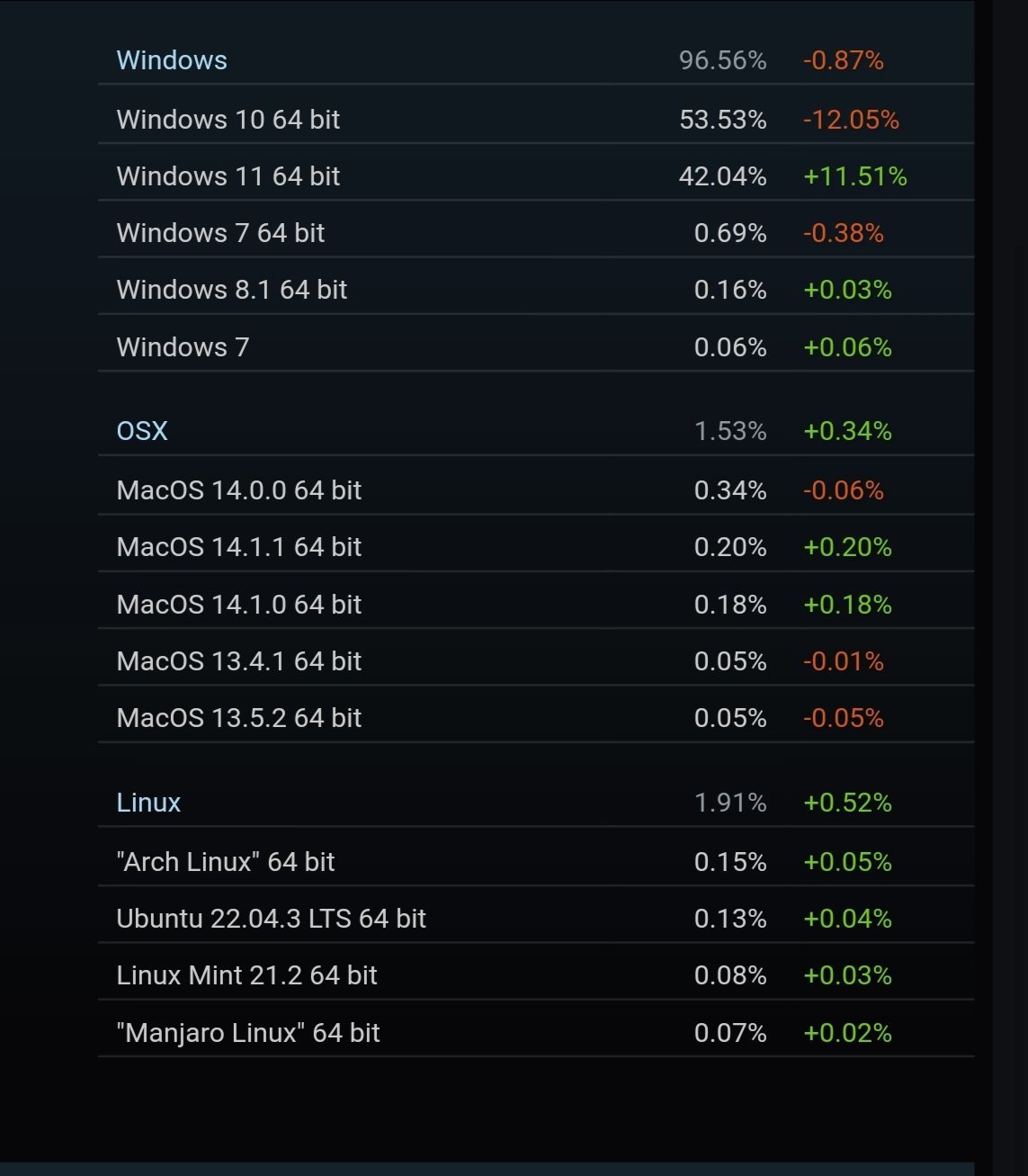Click the Windows 7 64 bit row label
Viewport: 1028px width, 1176px height.
coord(220,233)
